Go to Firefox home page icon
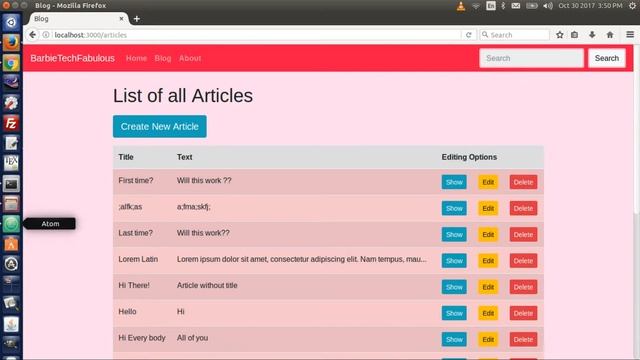640x360 pixels. (610, 35)
